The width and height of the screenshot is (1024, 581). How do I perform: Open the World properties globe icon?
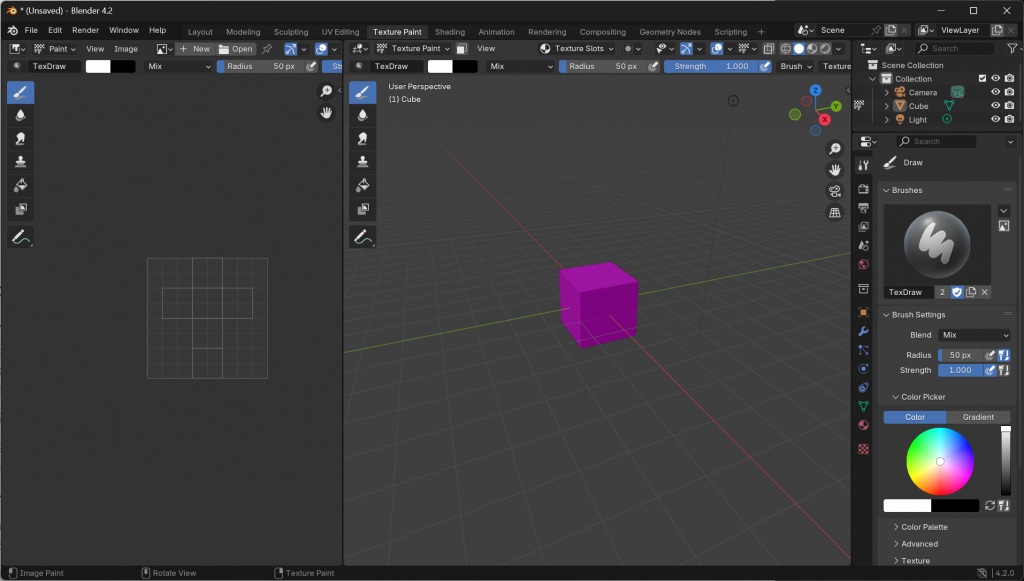coord(863,264)
